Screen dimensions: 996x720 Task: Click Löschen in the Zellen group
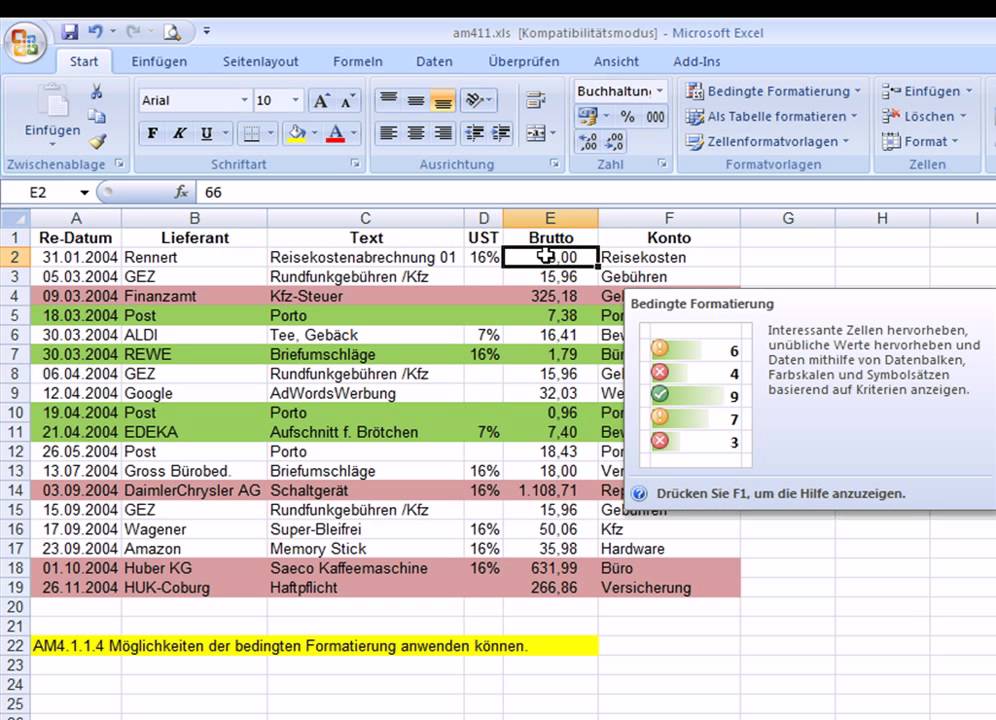pyautogui.click(x=924, y=117)
